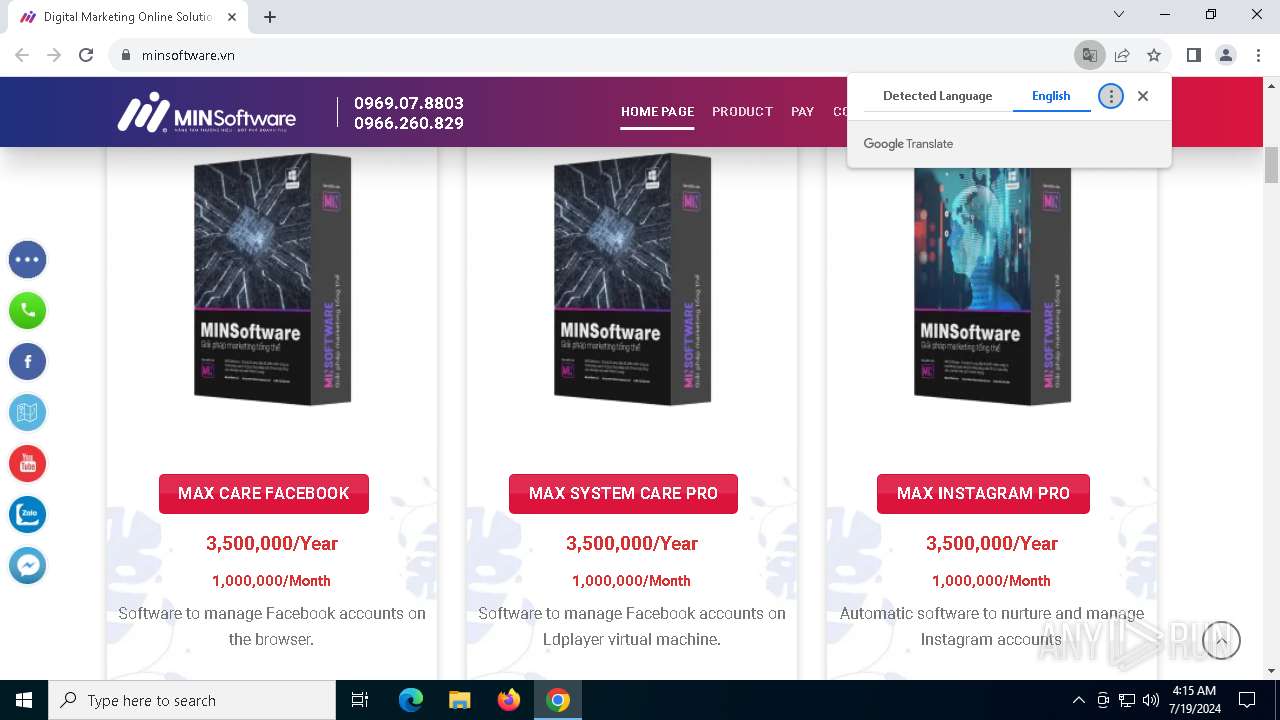Image resolution: width=1280 pixels, height=720 pixels.
Task: Open the PRODUCT menu item
Action: tap(742, 112)
